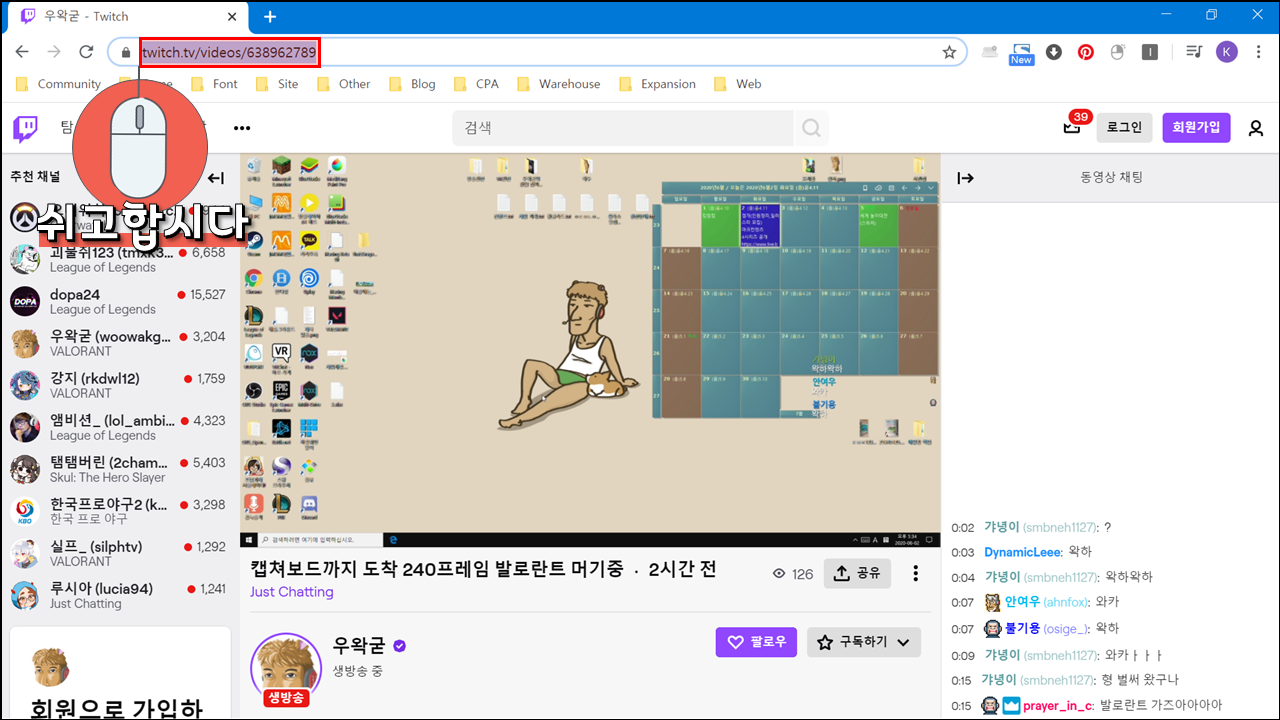Reload the page
This screenshot has width=1280, height=720.
pos(86,52)
